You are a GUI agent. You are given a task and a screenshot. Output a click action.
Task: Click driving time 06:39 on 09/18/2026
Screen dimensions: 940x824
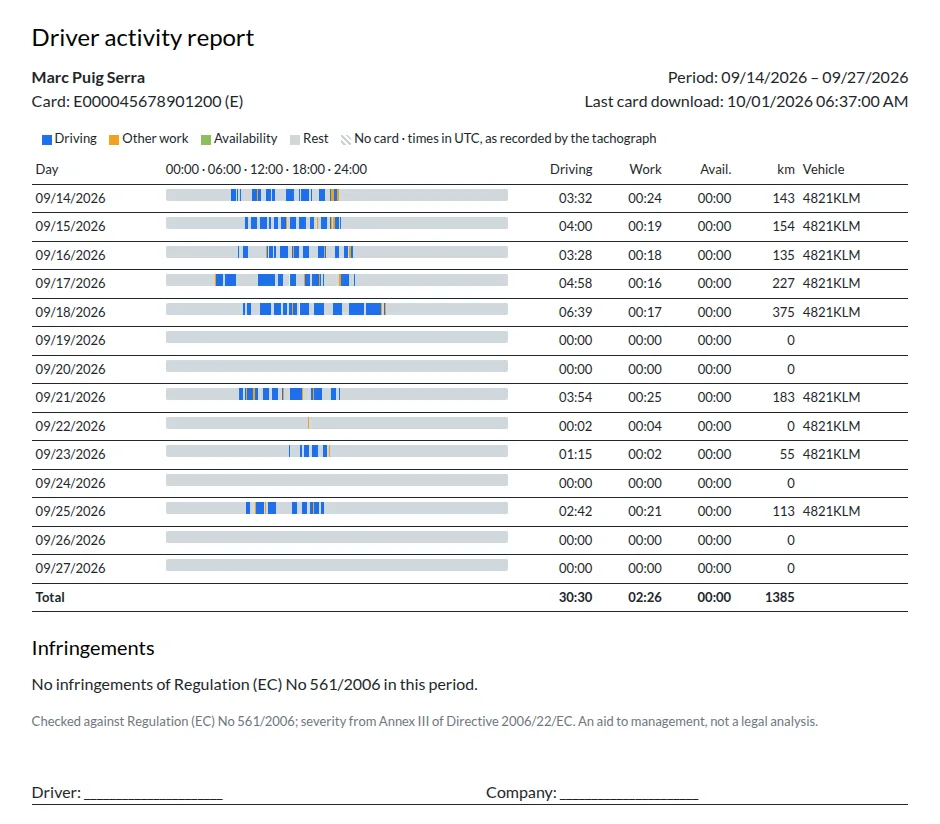coord(576,312)
